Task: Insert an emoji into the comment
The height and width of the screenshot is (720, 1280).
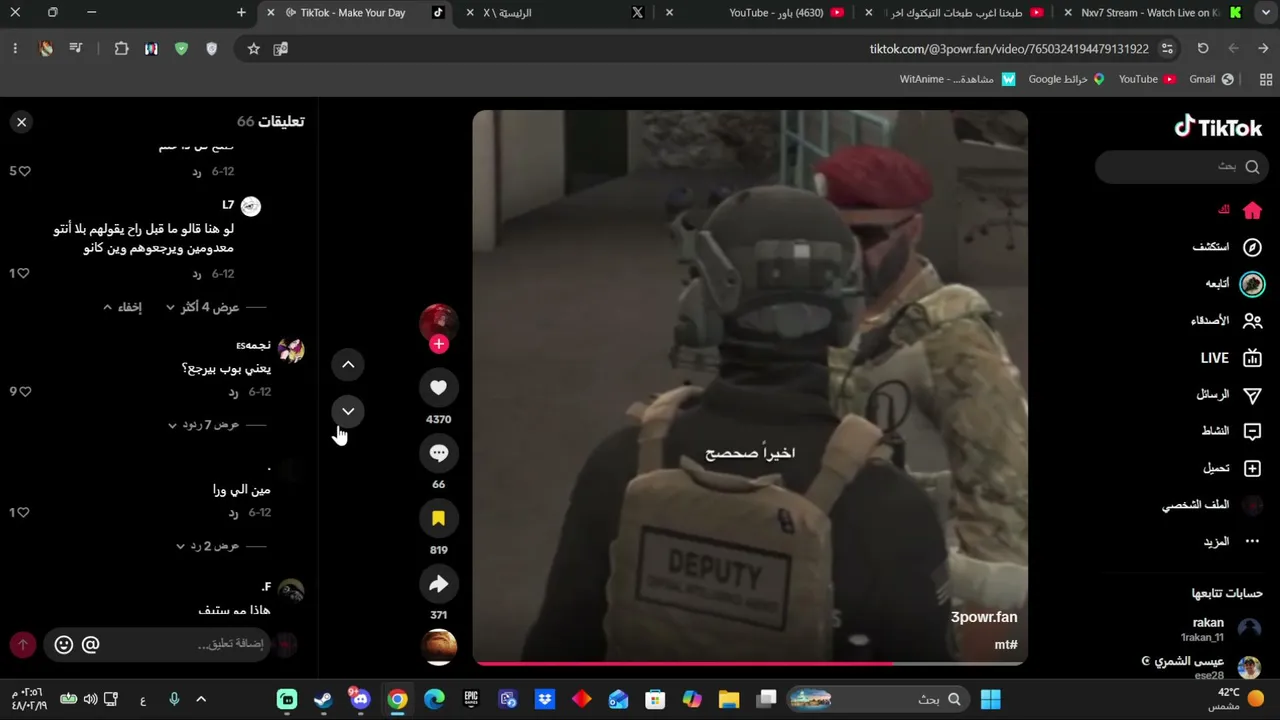Action: (64, 645)
